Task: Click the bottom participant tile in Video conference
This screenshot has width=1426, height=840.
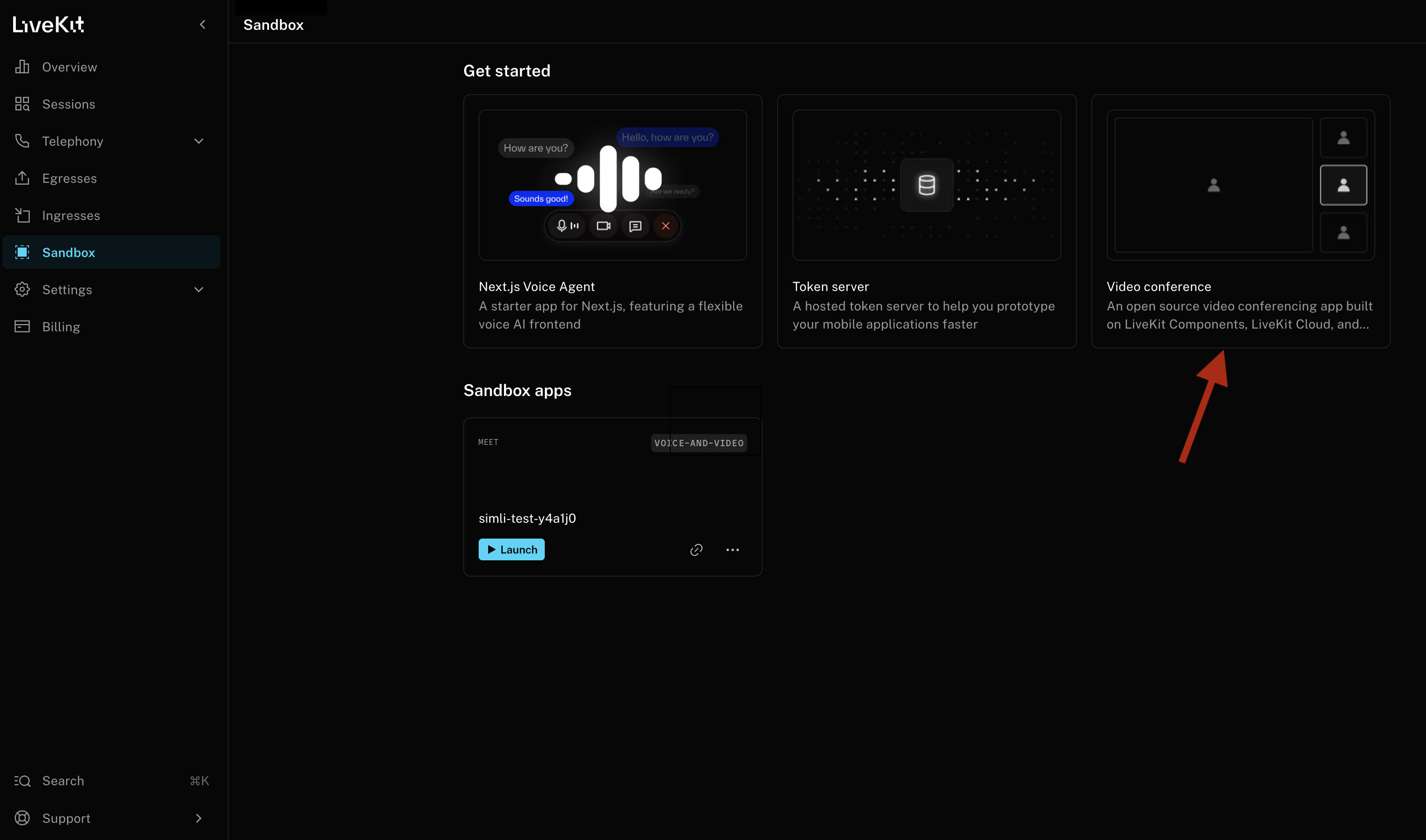Action: pyautogui.click(x=1344, y=233)
